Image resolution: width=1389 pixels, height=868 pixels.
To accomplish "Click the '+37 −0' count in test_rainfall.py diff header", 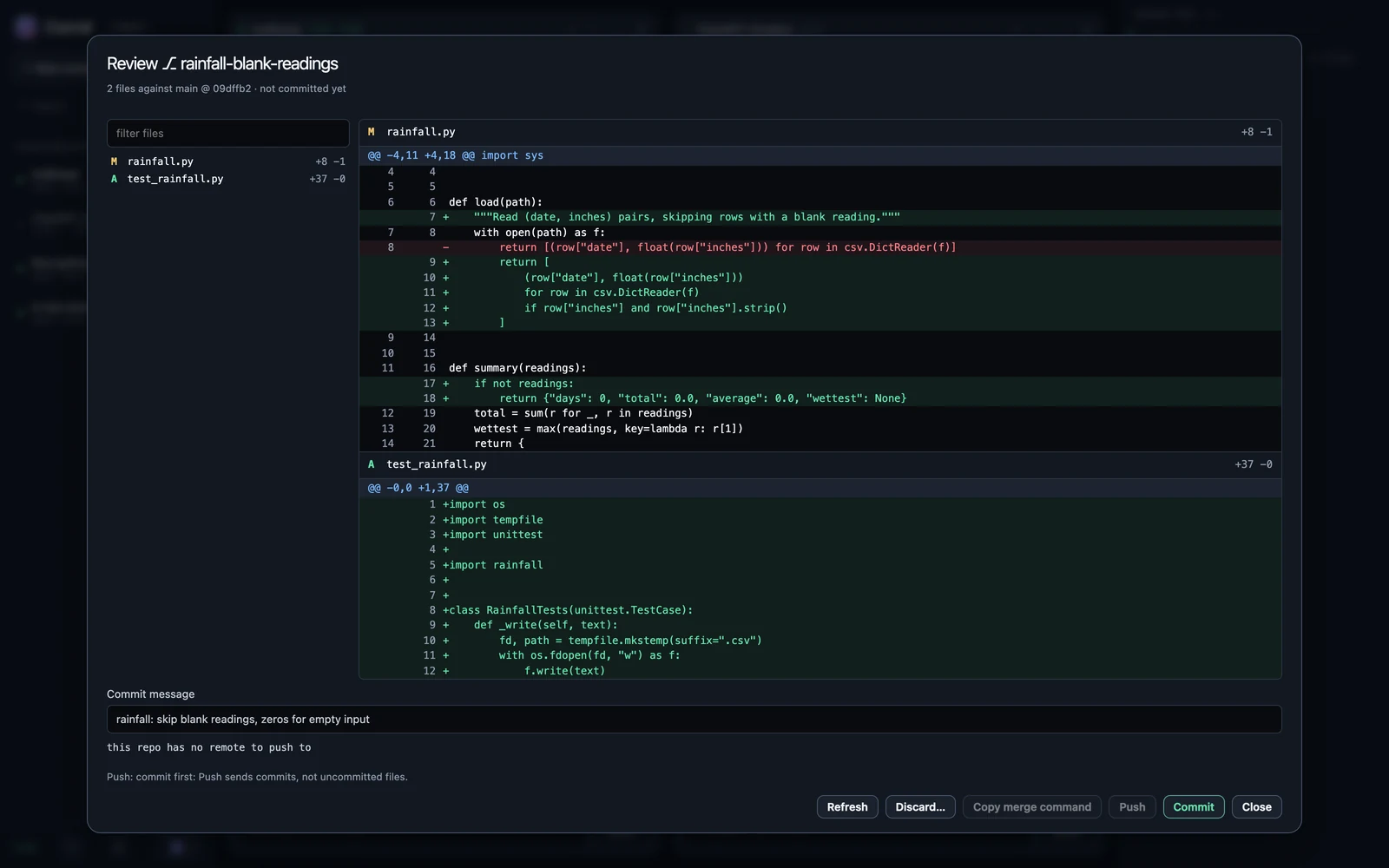I will [x=1254, y=464].
